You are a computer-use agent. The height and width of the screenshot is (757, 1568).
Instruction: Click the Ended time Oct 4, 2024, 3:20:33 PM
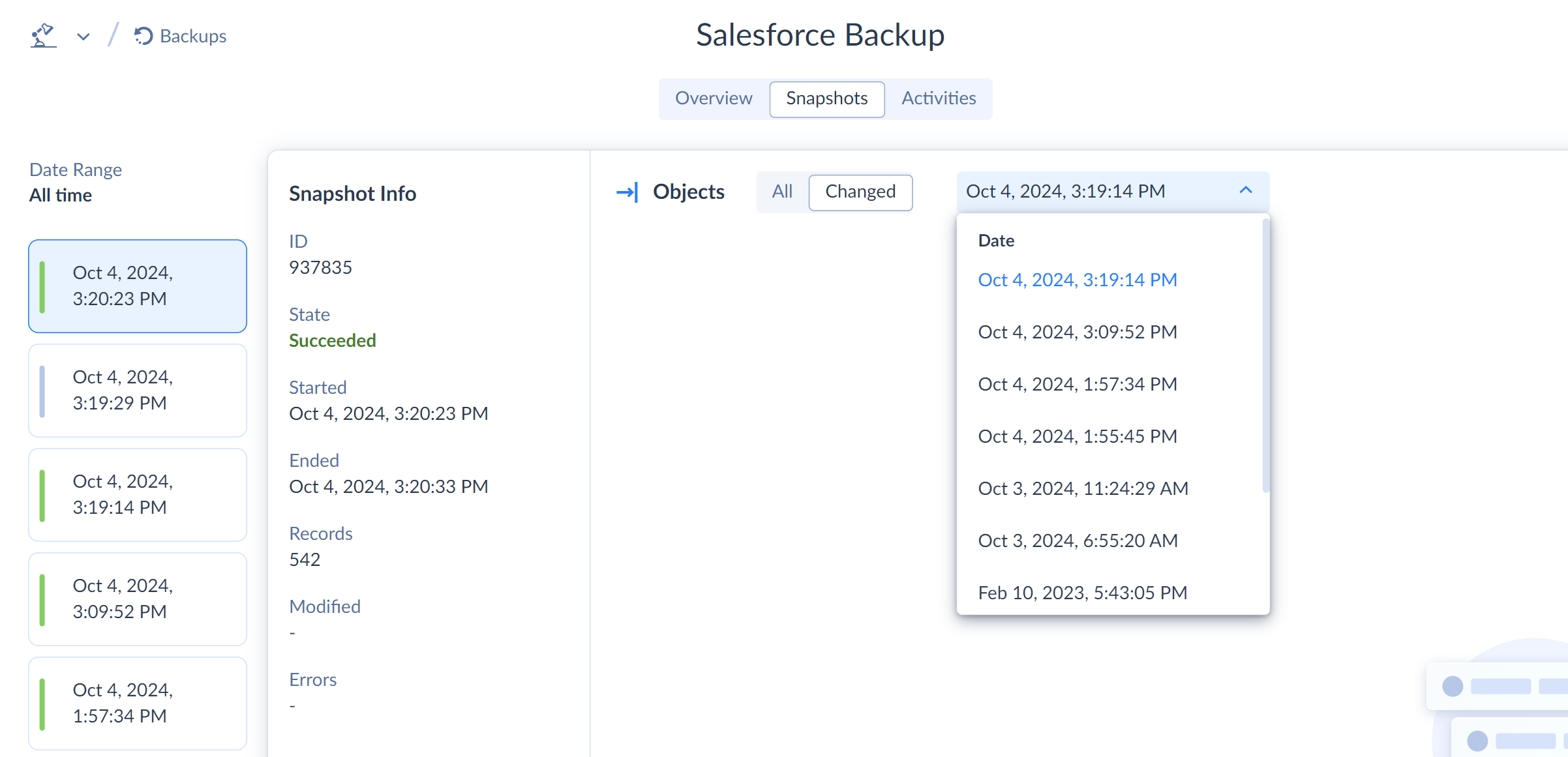tap(389, 487)
